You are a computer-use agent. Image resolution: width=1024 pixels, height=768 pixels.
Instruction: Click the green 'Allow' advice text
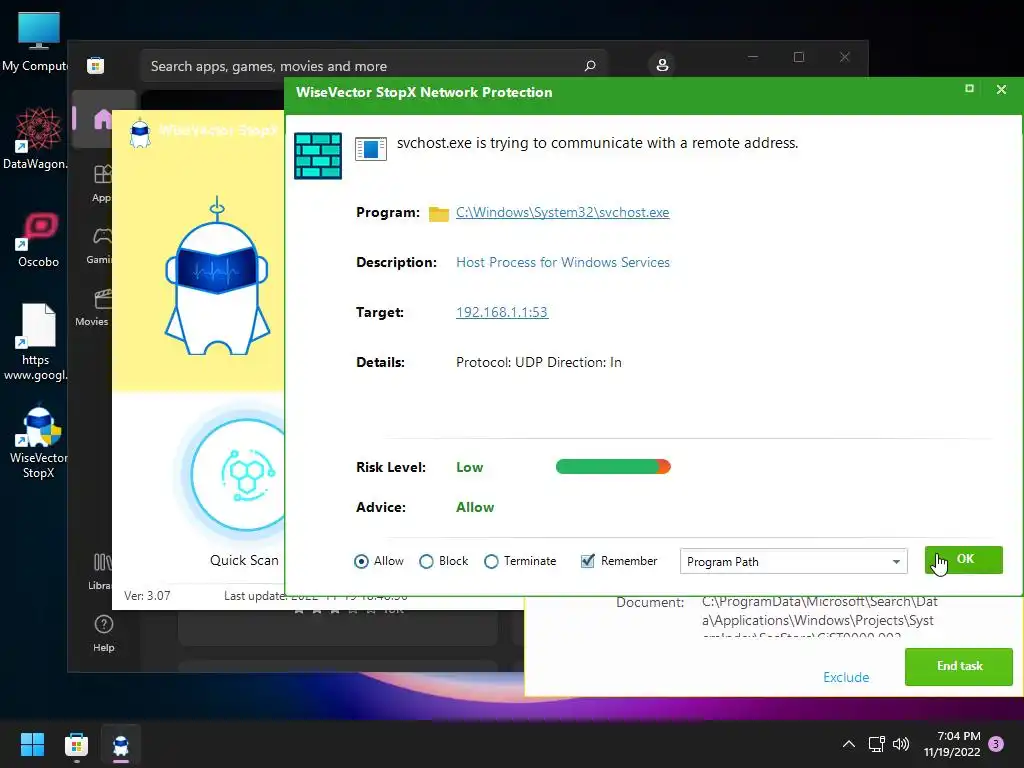(475, 507)
